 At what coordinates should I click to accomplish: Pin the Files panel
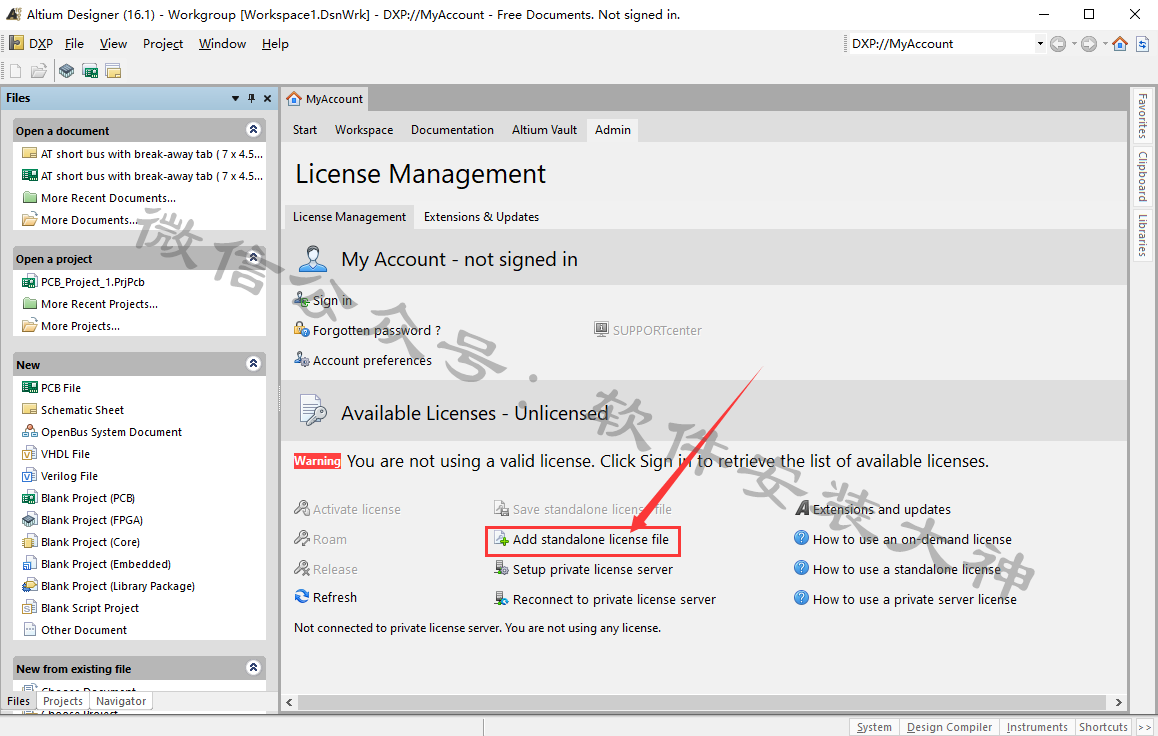pos(251,98)
